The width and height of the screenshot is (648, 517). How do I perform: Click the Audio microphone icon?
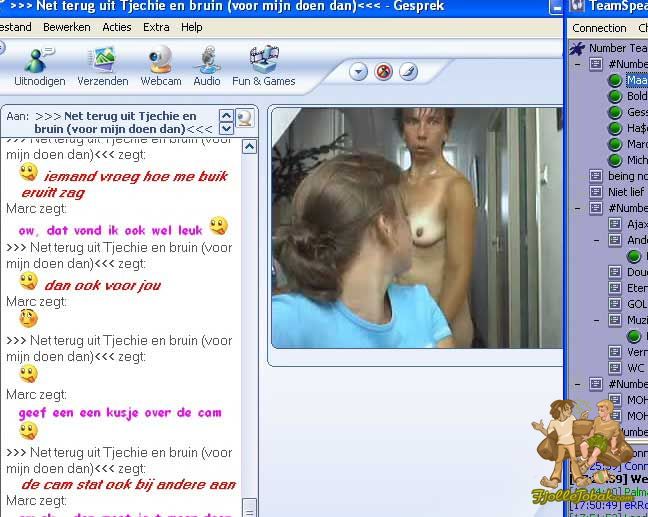(207, 63)
